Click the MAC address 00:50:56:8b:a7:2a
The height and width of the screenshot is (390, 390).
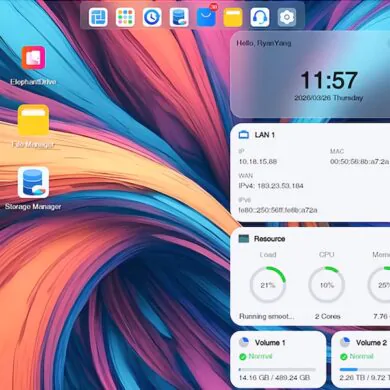pyautogui.click(x=359, y=162)
